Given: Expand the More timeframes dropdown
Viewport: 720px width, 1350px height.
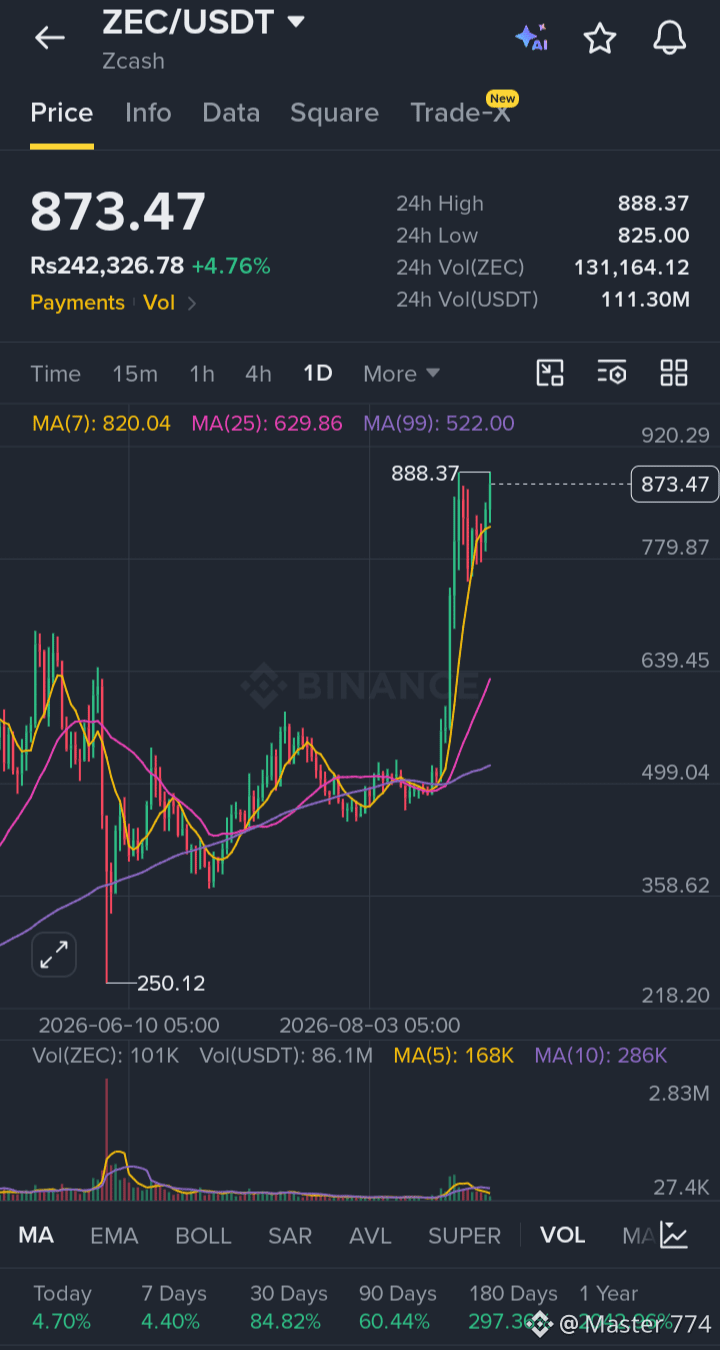Looking at the screenshot, I should (x=401, y=373).
